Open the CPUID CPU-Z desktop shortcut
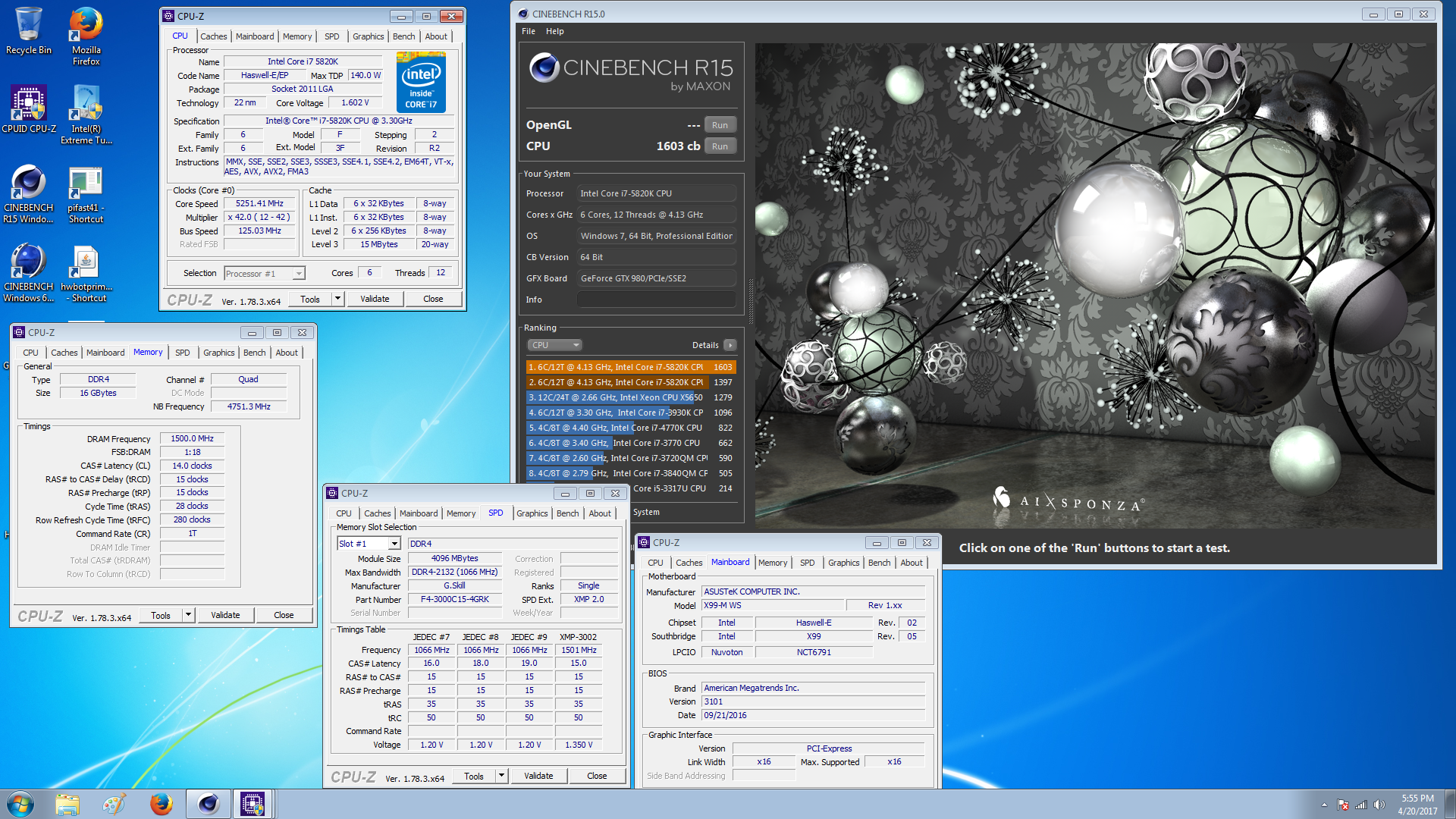1456x819 pixels. 29,110
